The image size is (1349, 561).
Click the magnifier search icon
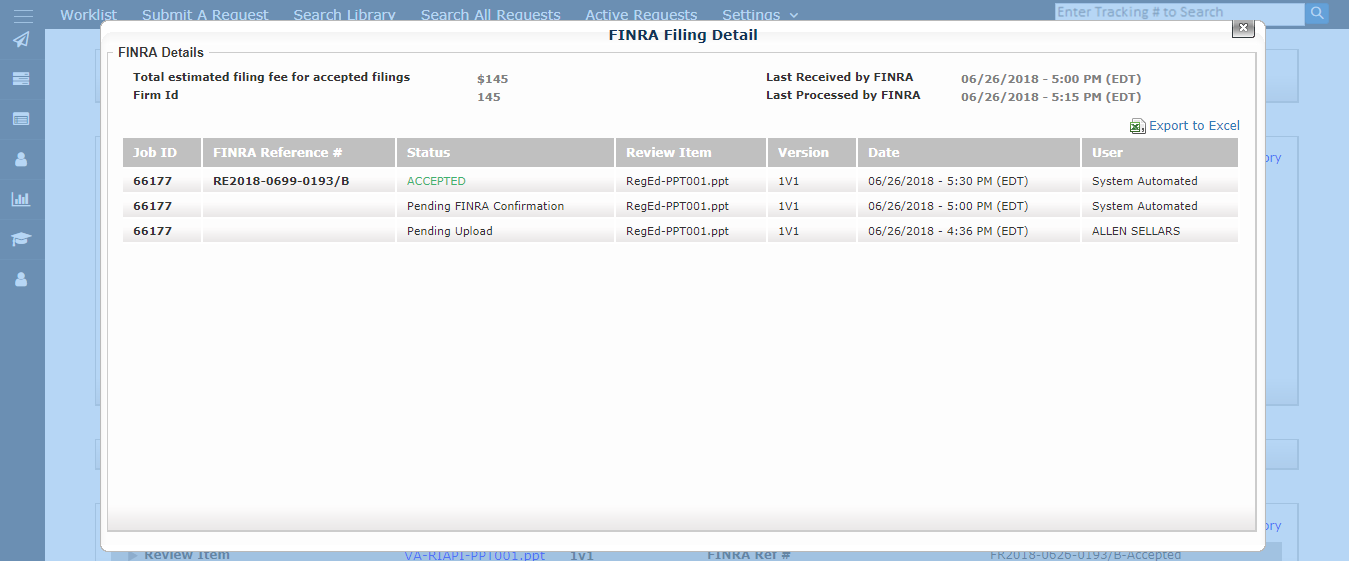[x=1318, y=13]
